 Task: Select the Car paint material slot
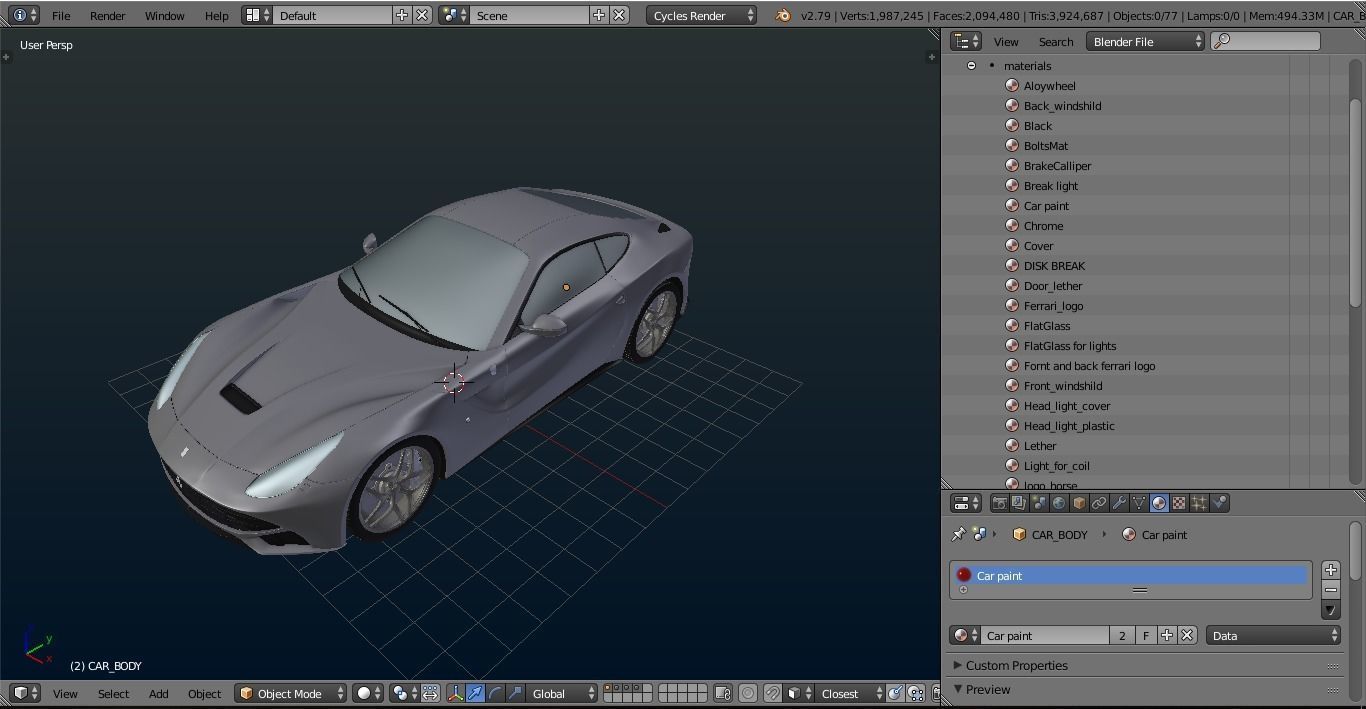[x=1130, y=575]
